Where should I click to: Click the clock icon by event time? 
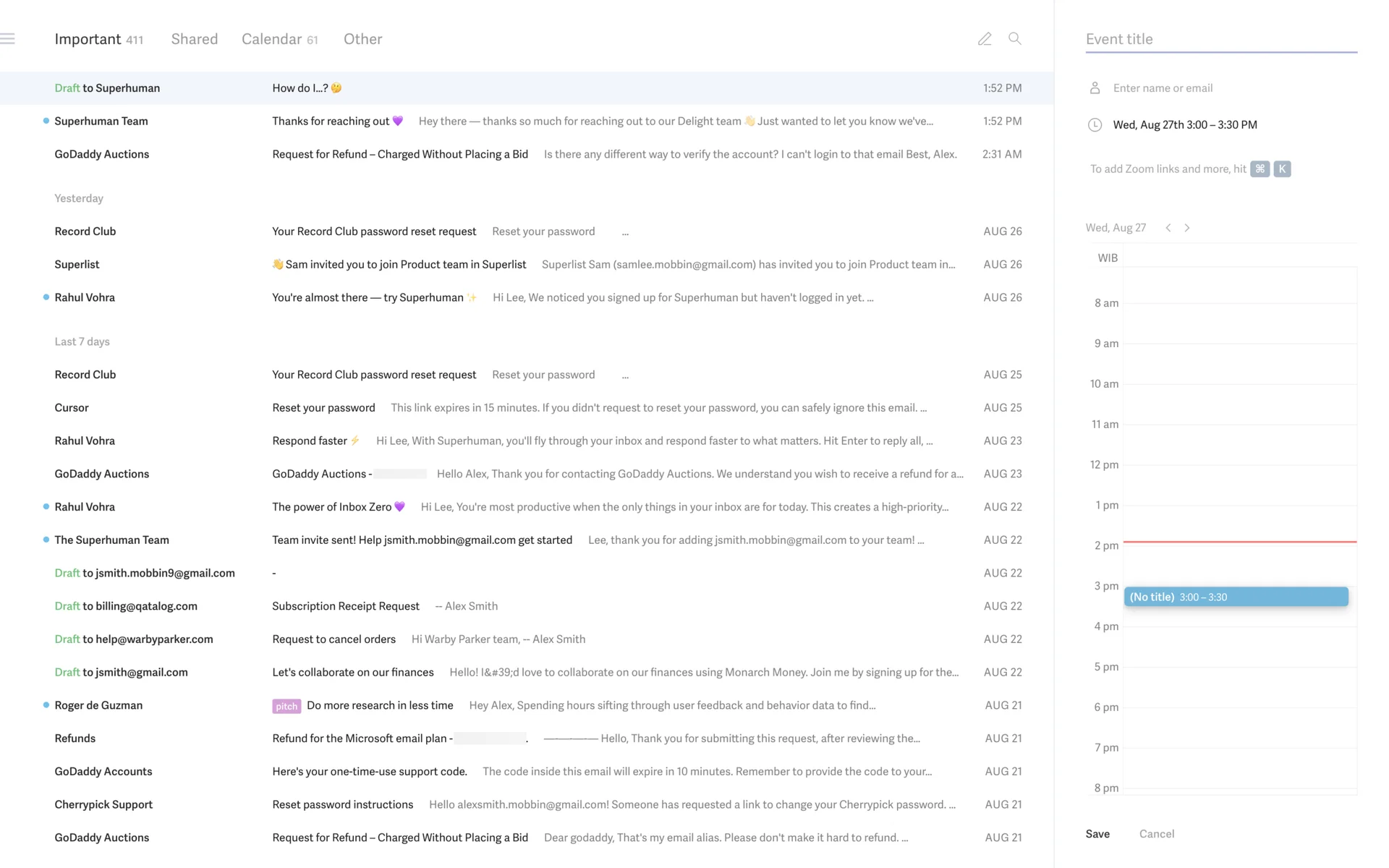point(1095,125)
